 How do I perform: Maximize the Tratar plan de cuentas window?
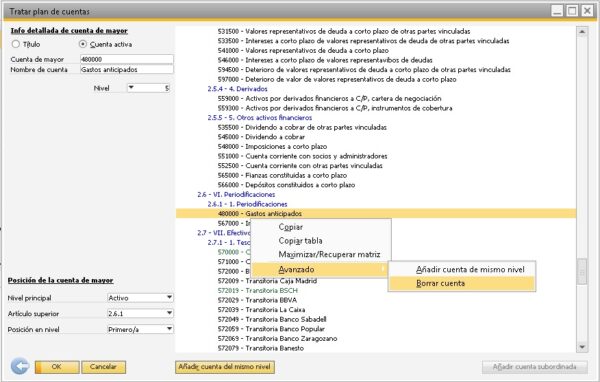(572, 11)
